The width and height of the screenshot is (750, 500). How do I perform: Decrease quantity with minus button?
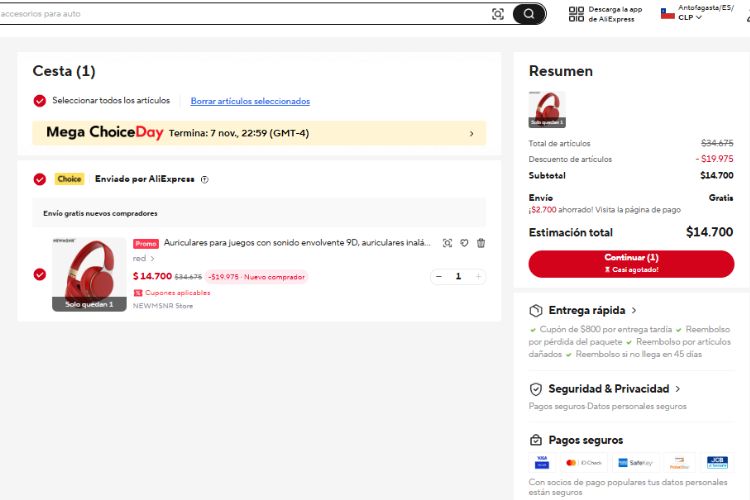pyautogui.click(x=439, y=276)
